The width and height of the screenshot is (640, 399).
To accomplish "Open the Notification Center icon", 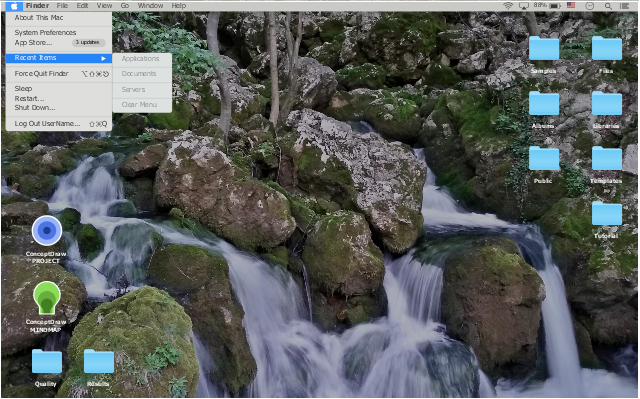I will tap(624, 6).
